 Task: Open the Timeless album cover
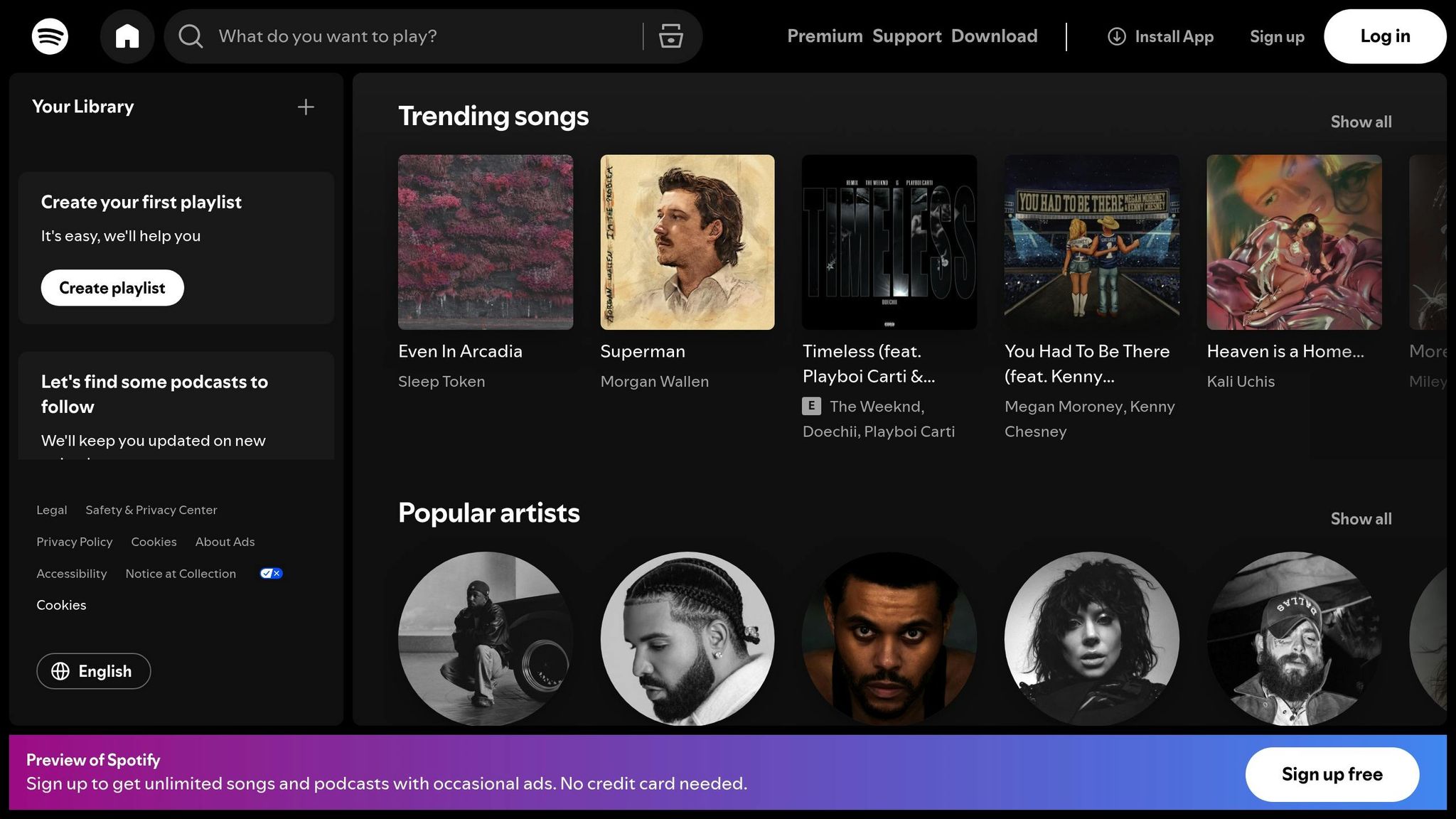[x=889, y=242]
